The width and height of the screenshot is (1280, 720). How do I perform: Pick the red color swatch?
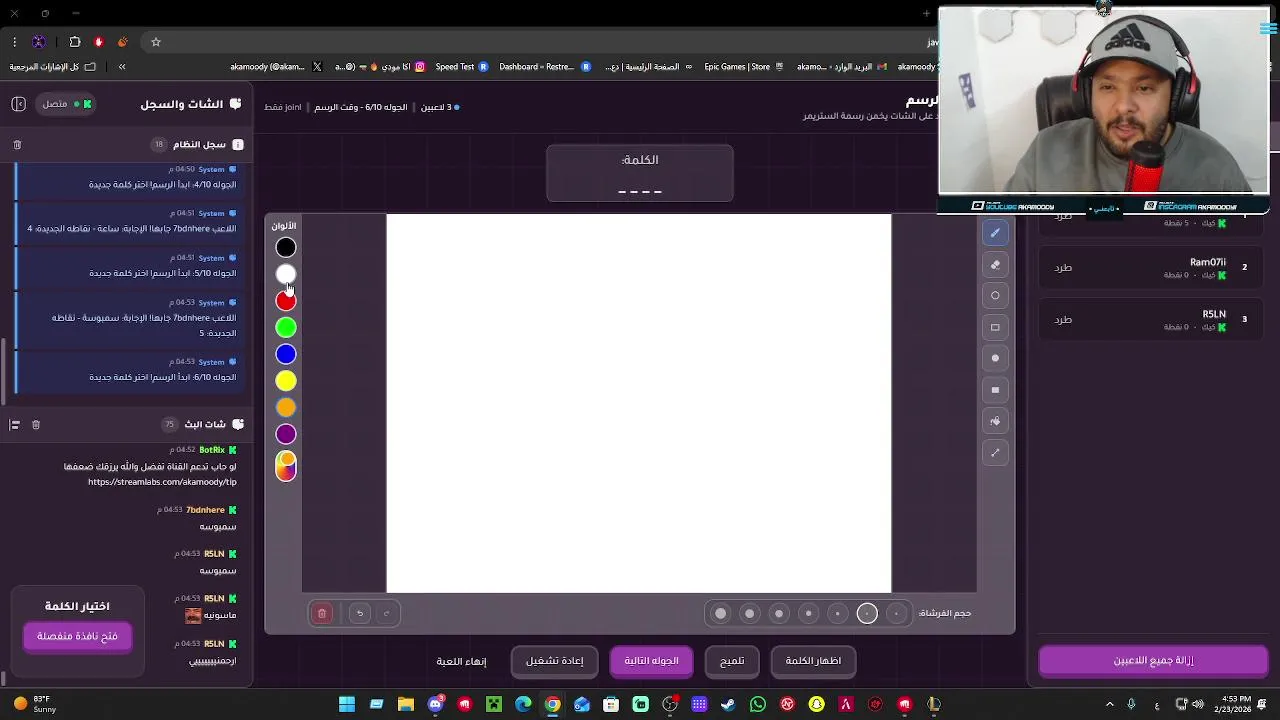286,301
